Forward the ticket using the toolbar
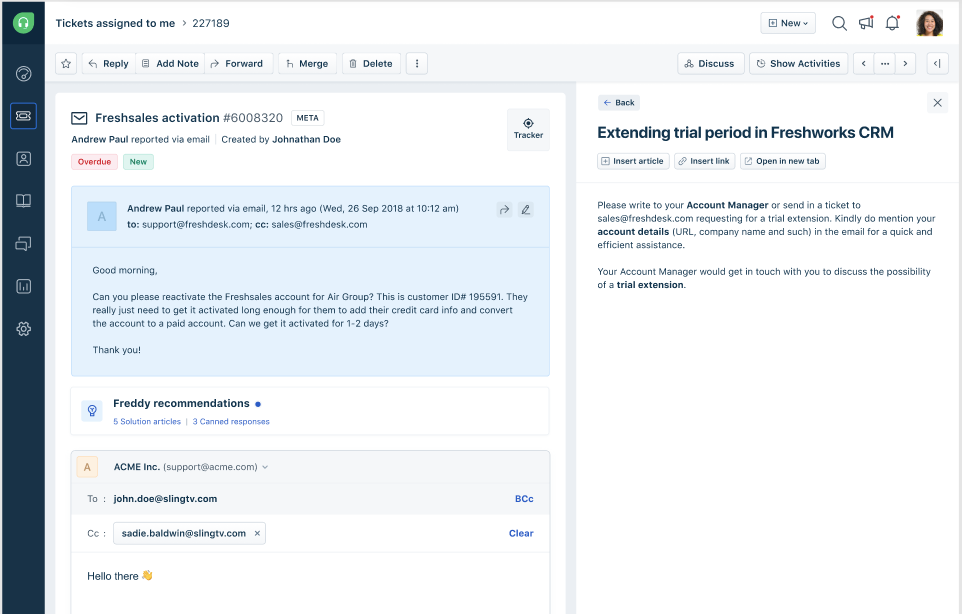Screen dimensions: 962x614 point(238,64)
